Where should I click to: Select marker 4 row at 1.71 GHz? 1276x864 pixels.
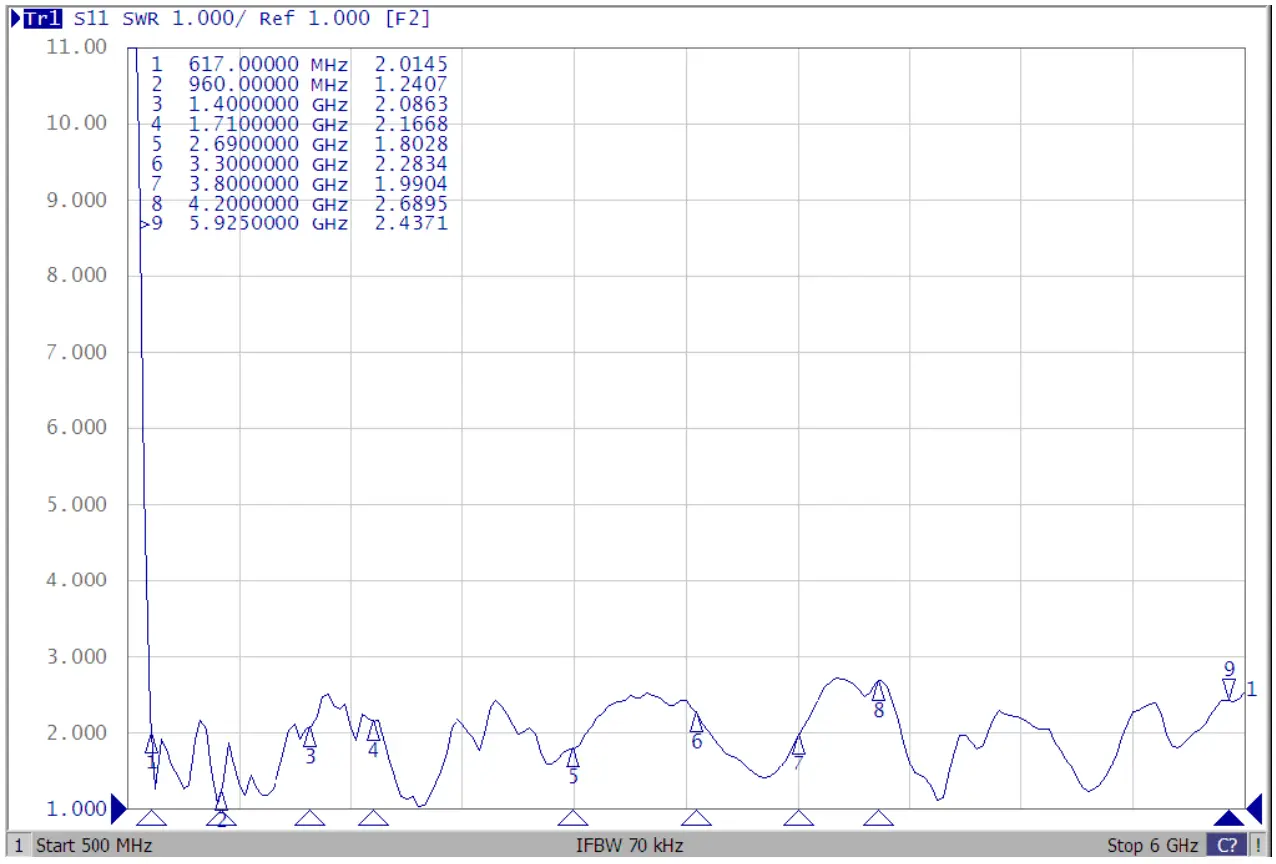click(x=299, y=125)
